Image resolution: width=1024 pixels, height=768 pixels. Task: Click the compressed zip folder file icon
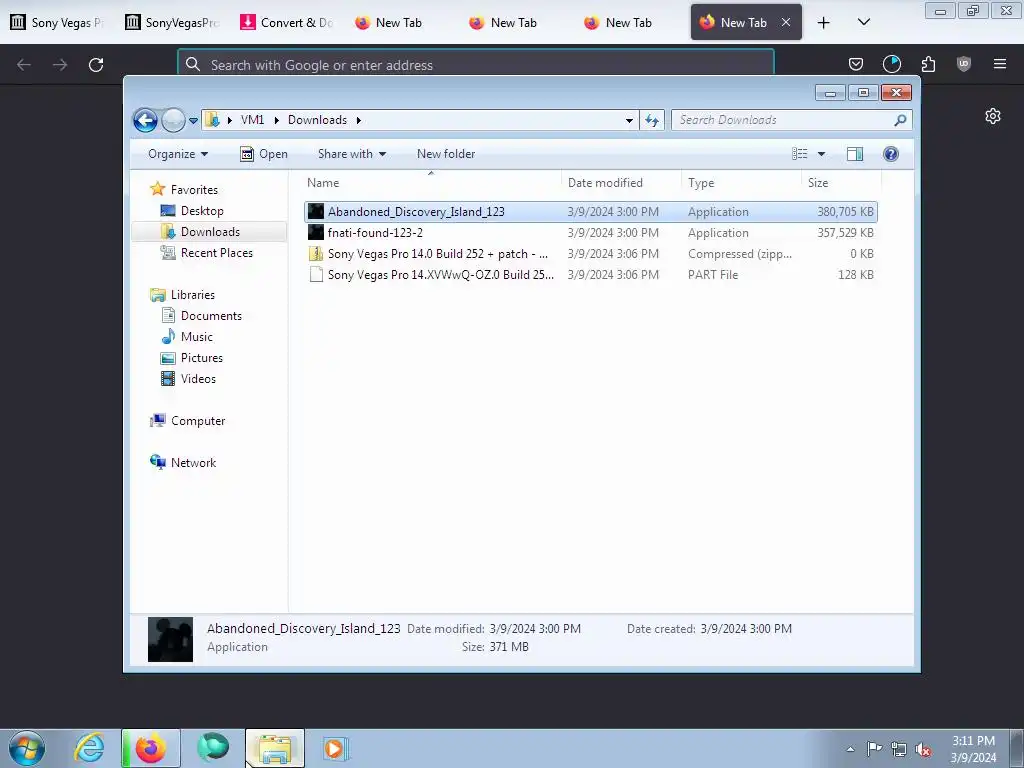(316, 253)
